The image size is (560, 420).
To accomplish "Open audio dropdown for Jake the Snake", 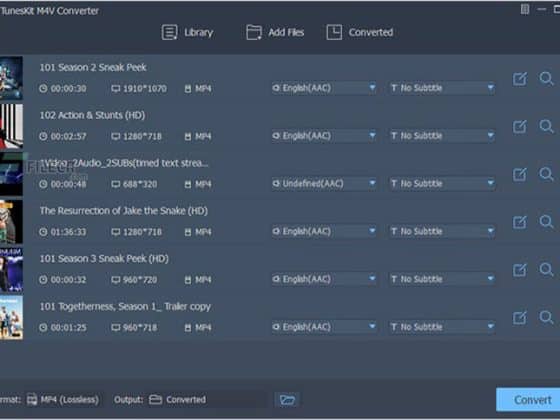I will [324, 231].
